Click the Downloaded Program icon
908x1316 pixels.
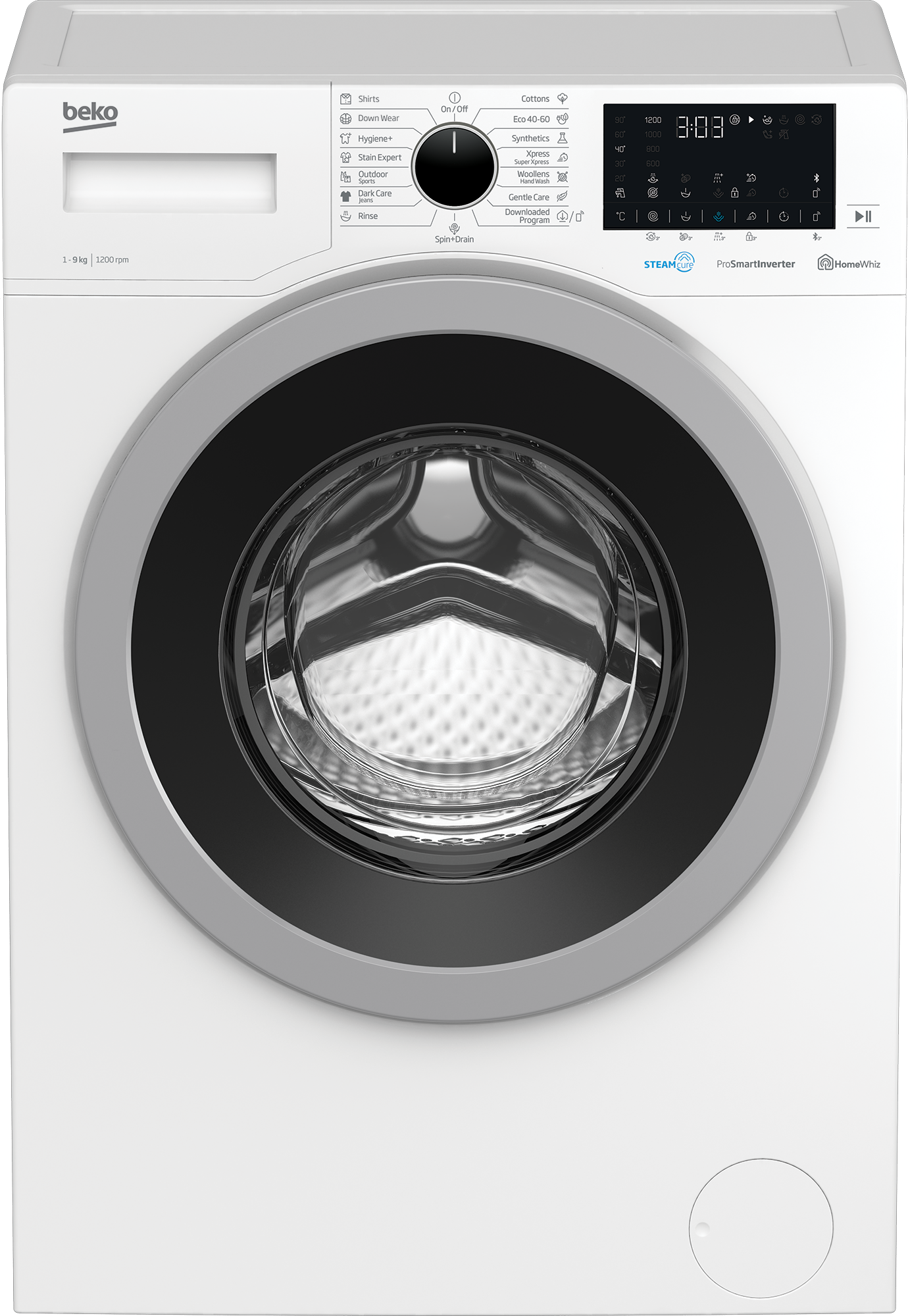[x=563, y=216]
